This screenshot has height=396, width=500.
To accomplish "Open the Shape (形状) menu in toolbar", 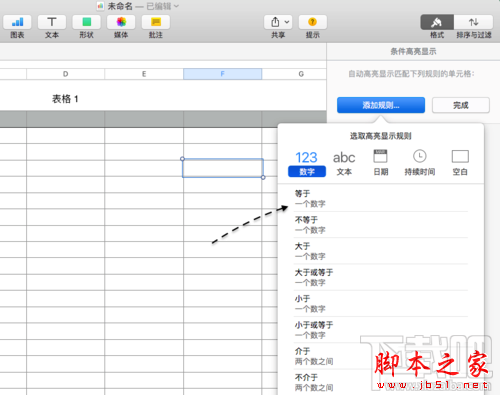I will tap(86, 22).
